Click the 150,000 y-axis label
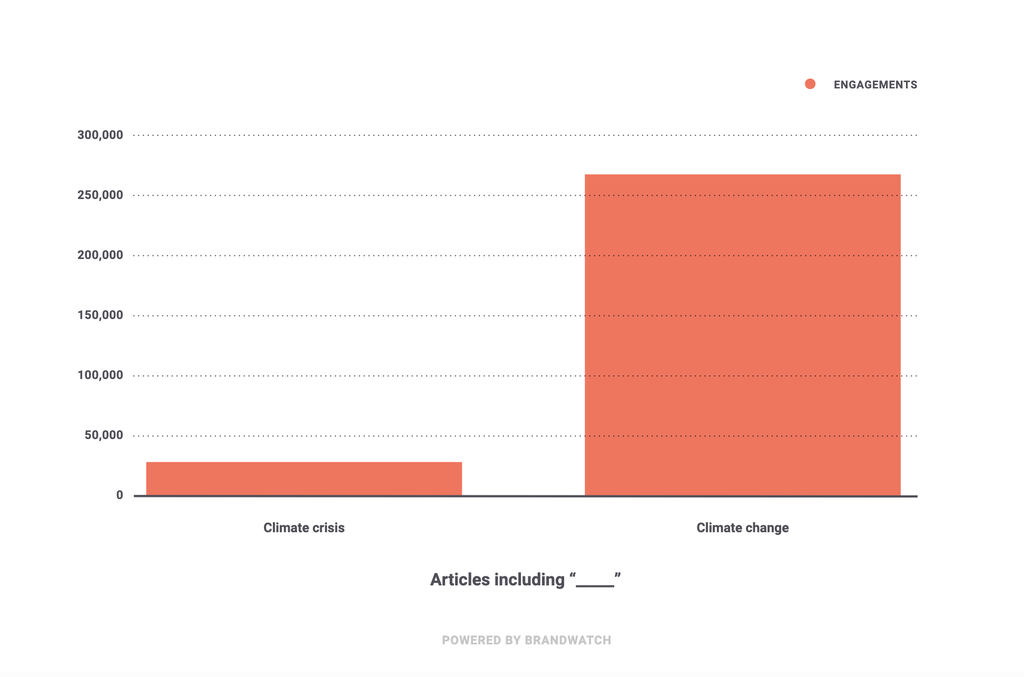1024x677 pixels. [x=100, y=315]
